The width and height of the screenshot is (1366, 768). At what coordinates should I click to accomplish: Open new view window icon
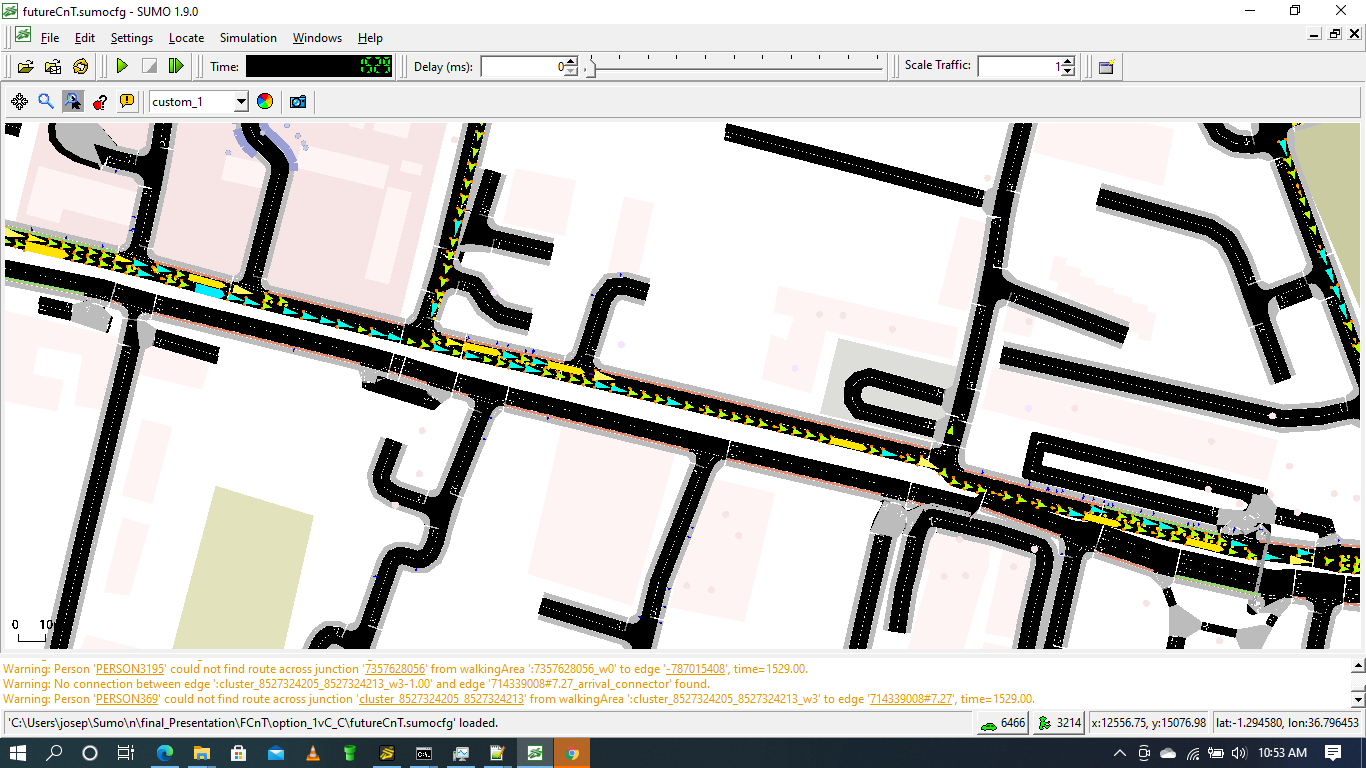pyautogui.click(x=1106, y=66)
